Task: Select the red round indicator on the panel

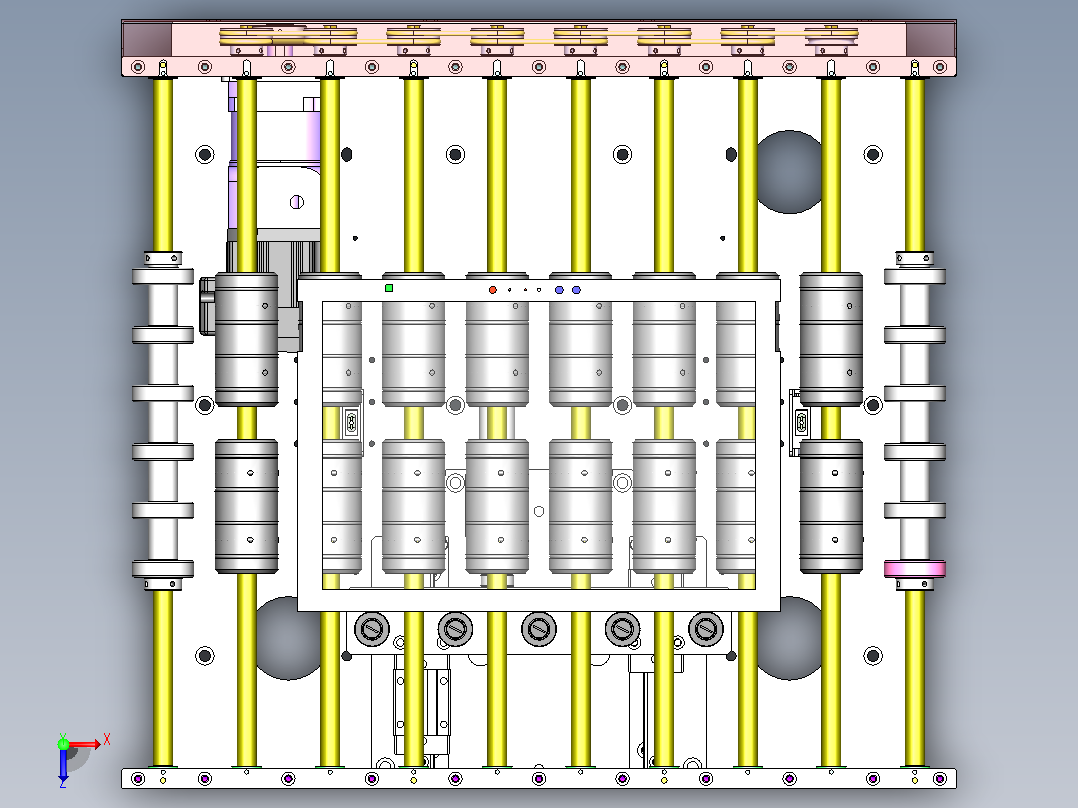Action: click(493, 290)
